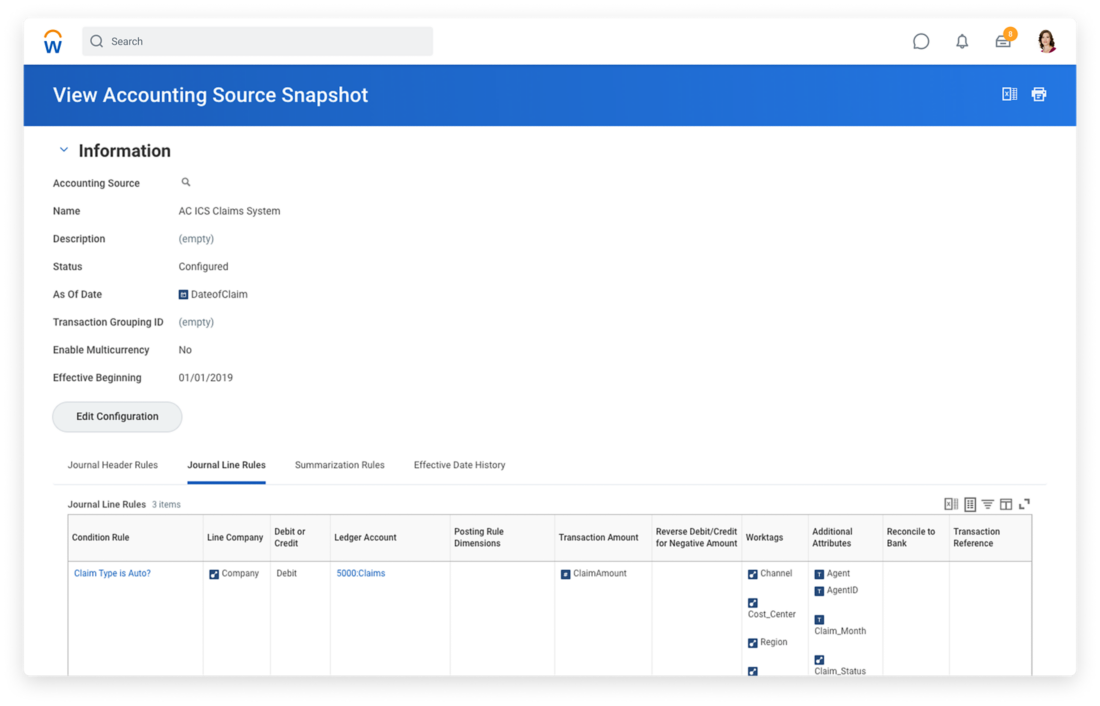The width and height of the screenshot is (1100, 706).
Task: Click into the Search field
Action: (260, 42)
